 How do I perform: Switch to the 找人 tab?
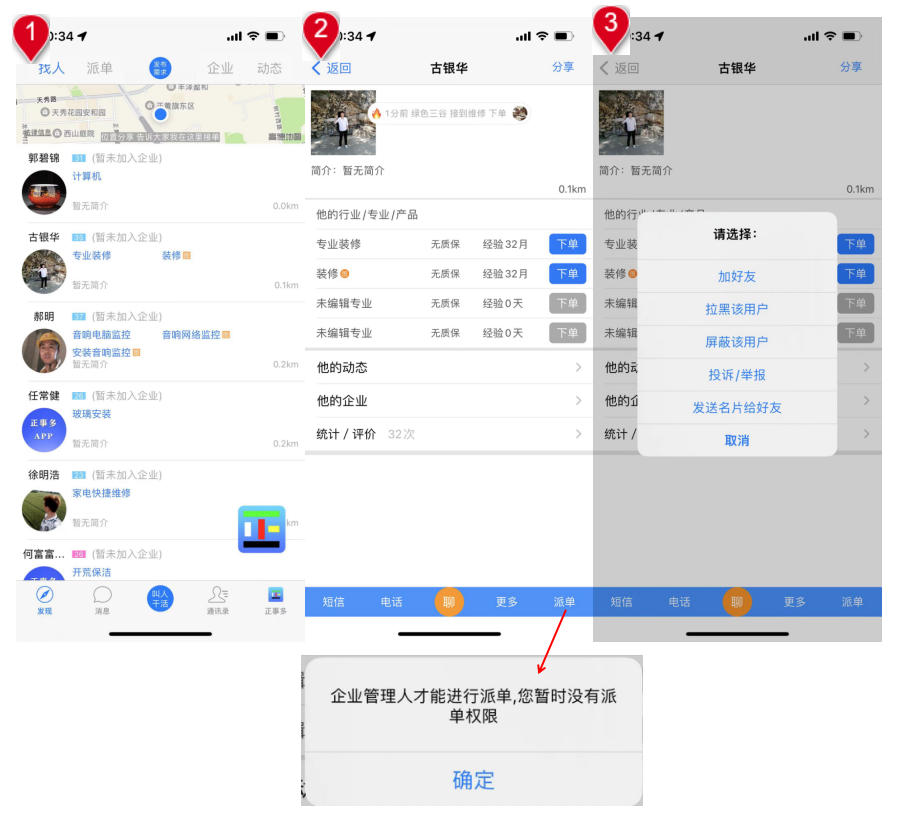point(52,68)
